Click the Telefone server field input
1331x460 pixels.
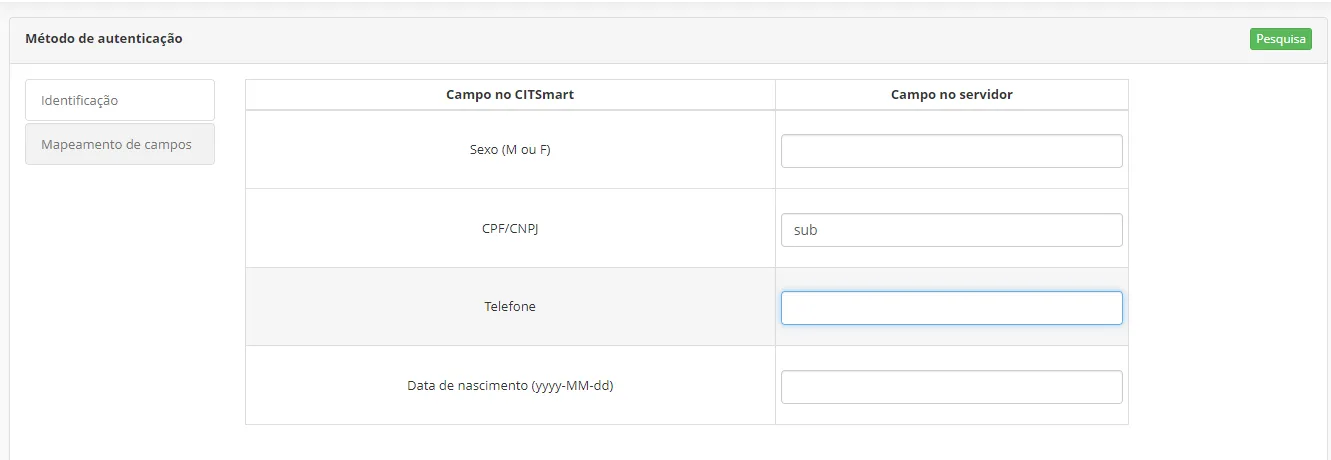951,308
